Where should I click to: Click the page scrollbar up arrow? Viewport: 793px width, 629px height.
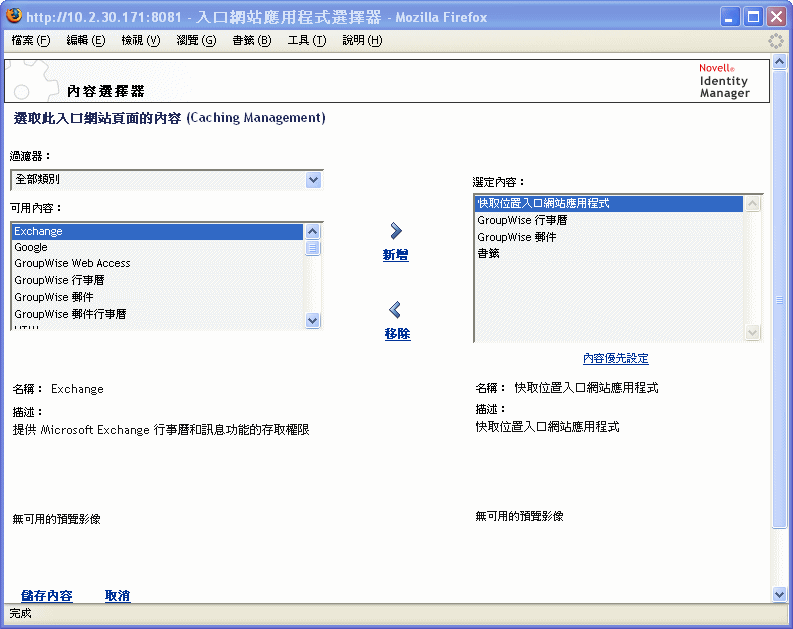pos(779,62)
